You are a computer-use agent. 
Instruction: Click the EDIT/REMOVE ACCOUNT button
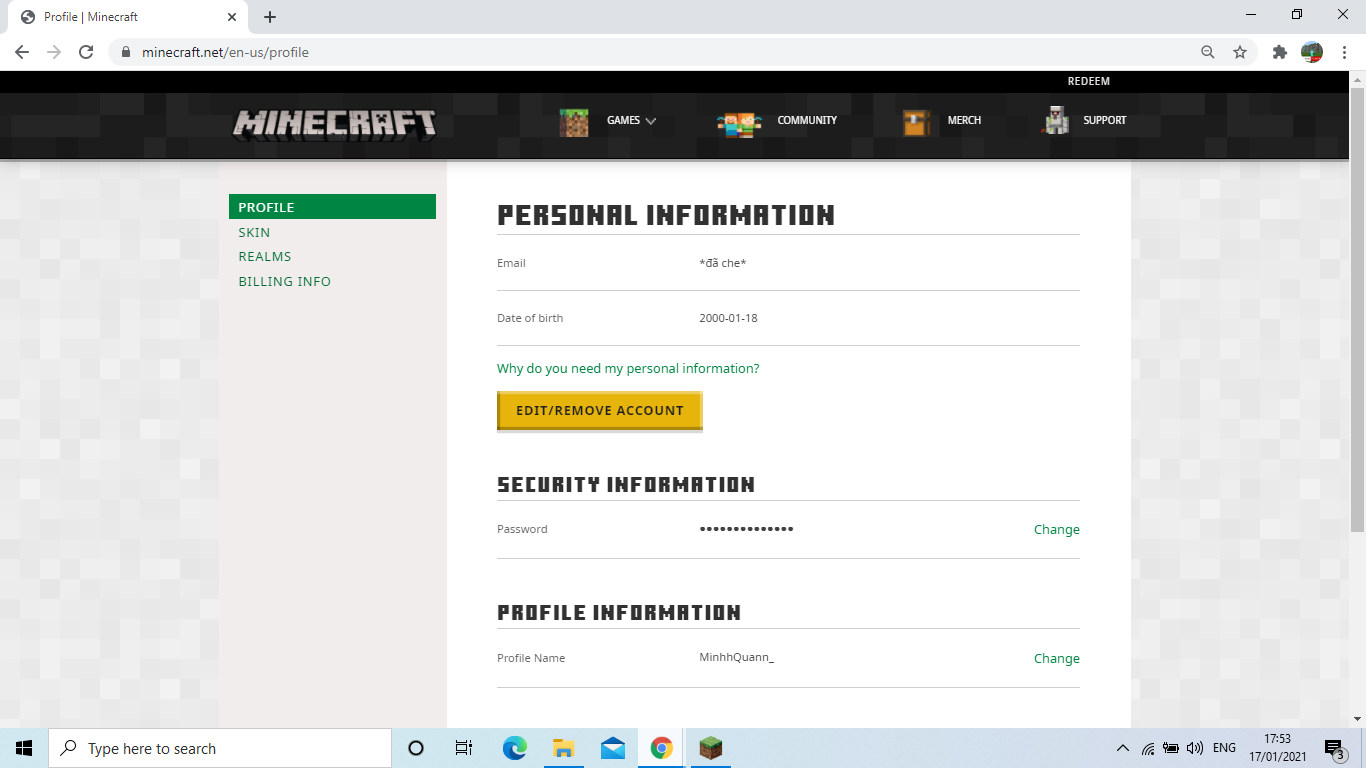tap(600, 410)
